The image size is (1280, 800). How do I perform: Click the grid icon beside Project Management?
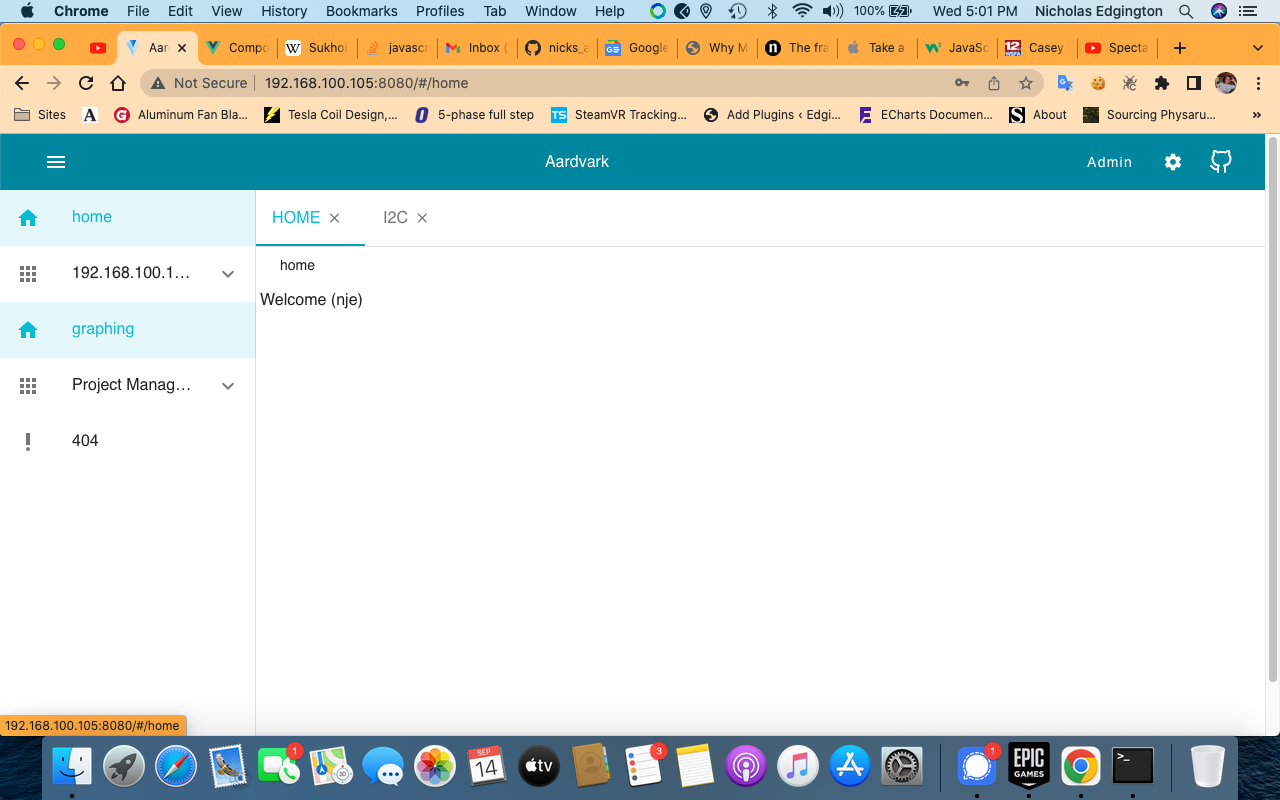click(28, 385)
